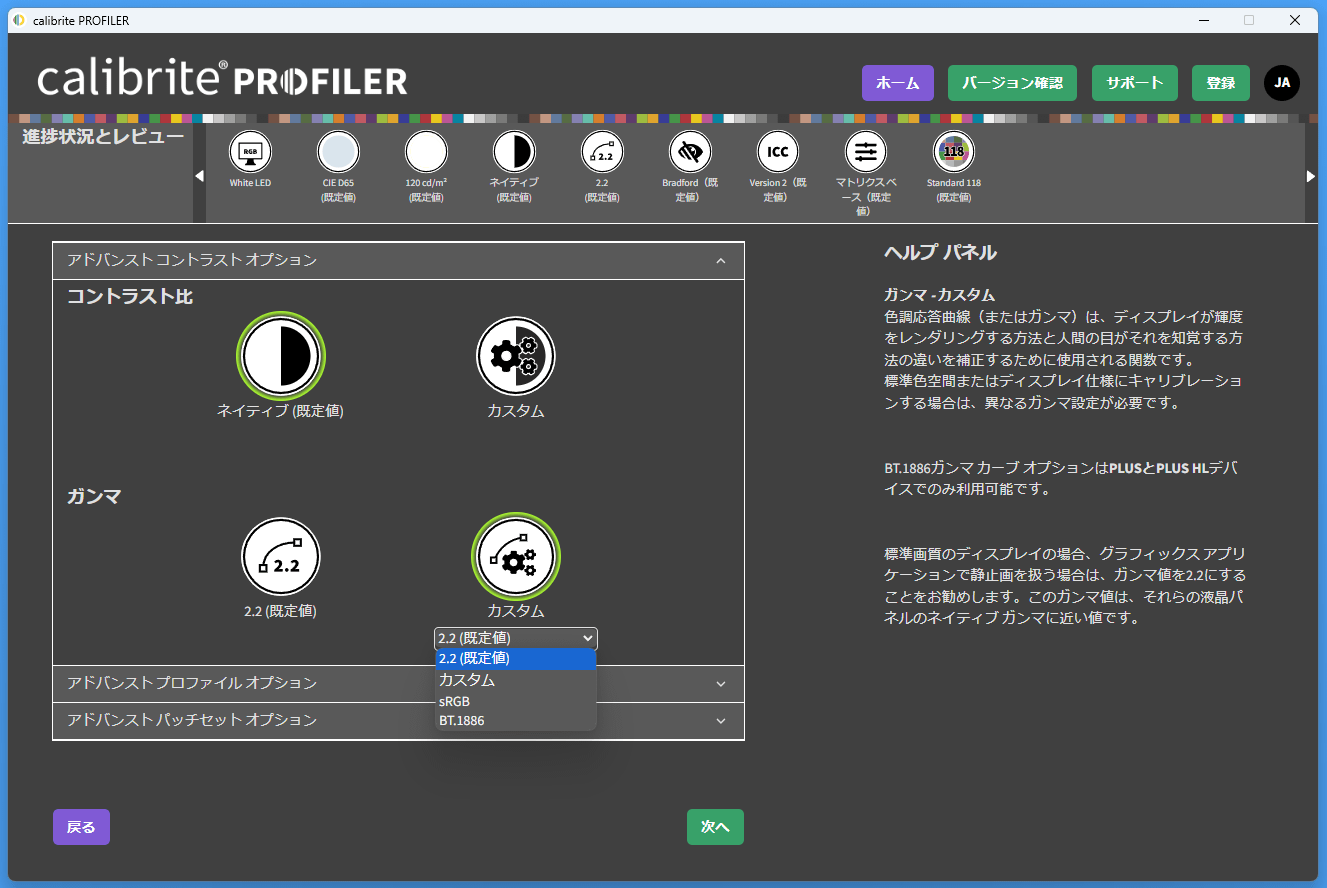Select 2.2 (既定値) gamma option
The image size is (1327, 888).
pos(280,556)
